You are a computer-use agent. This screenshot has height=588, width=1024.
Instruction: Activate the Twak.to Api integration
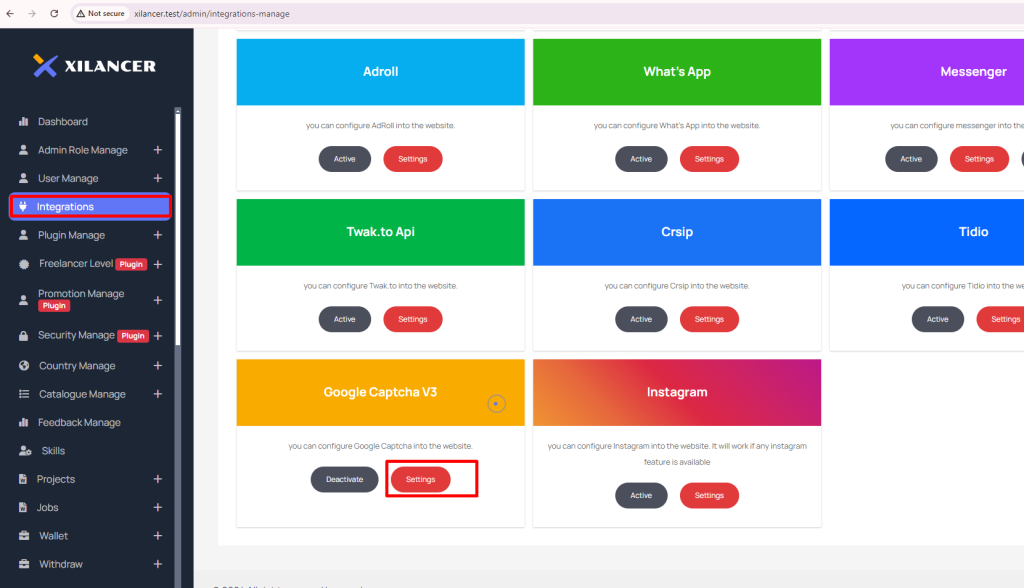[345, 319]
